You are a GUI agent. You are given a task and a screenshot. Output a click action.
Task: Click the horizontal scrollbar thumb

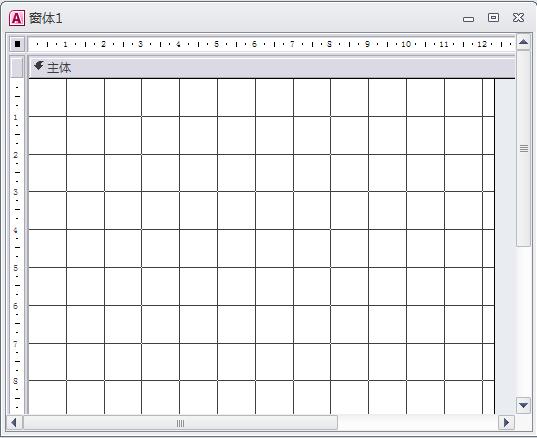pos(180,423)
